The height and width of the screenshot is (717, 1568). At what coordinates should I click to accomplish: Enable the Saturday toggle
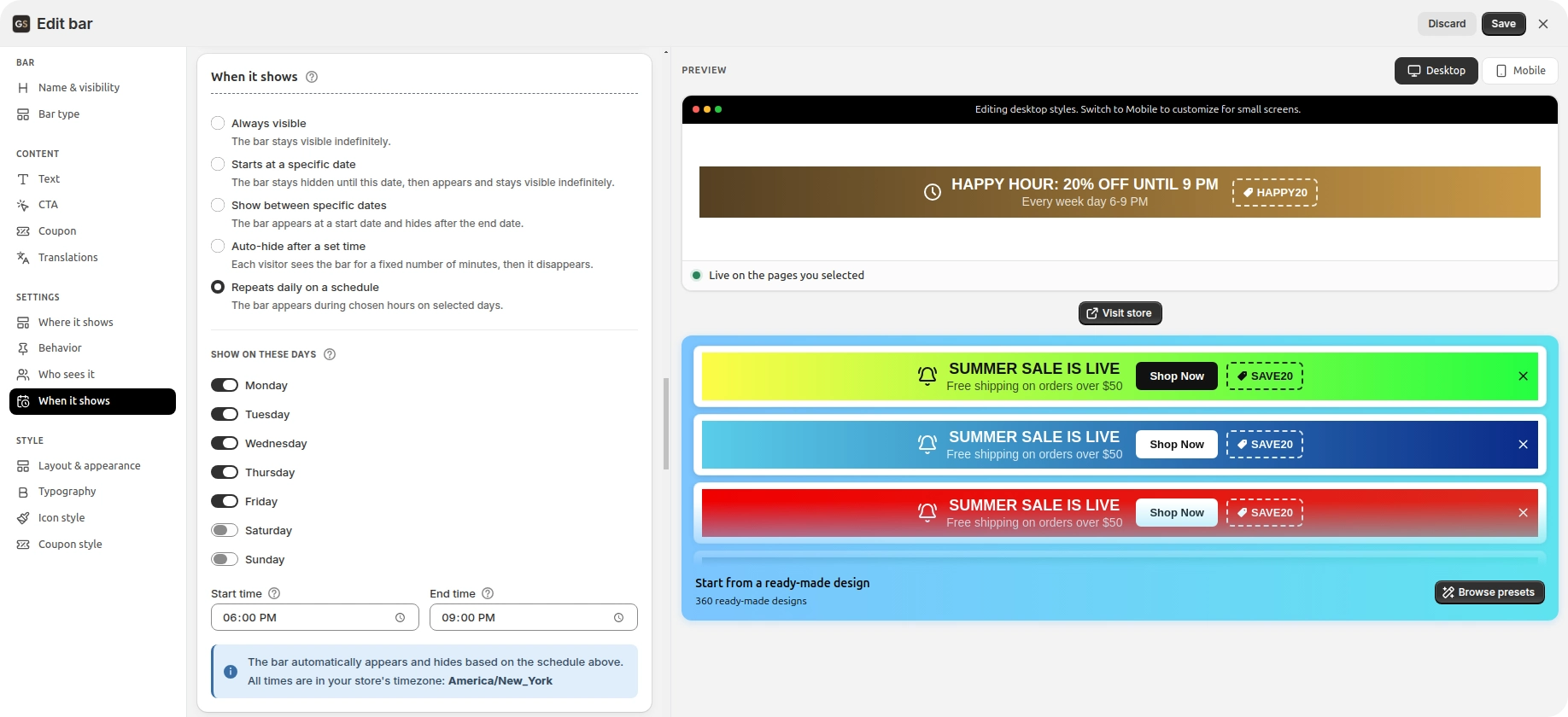[225, 530]
